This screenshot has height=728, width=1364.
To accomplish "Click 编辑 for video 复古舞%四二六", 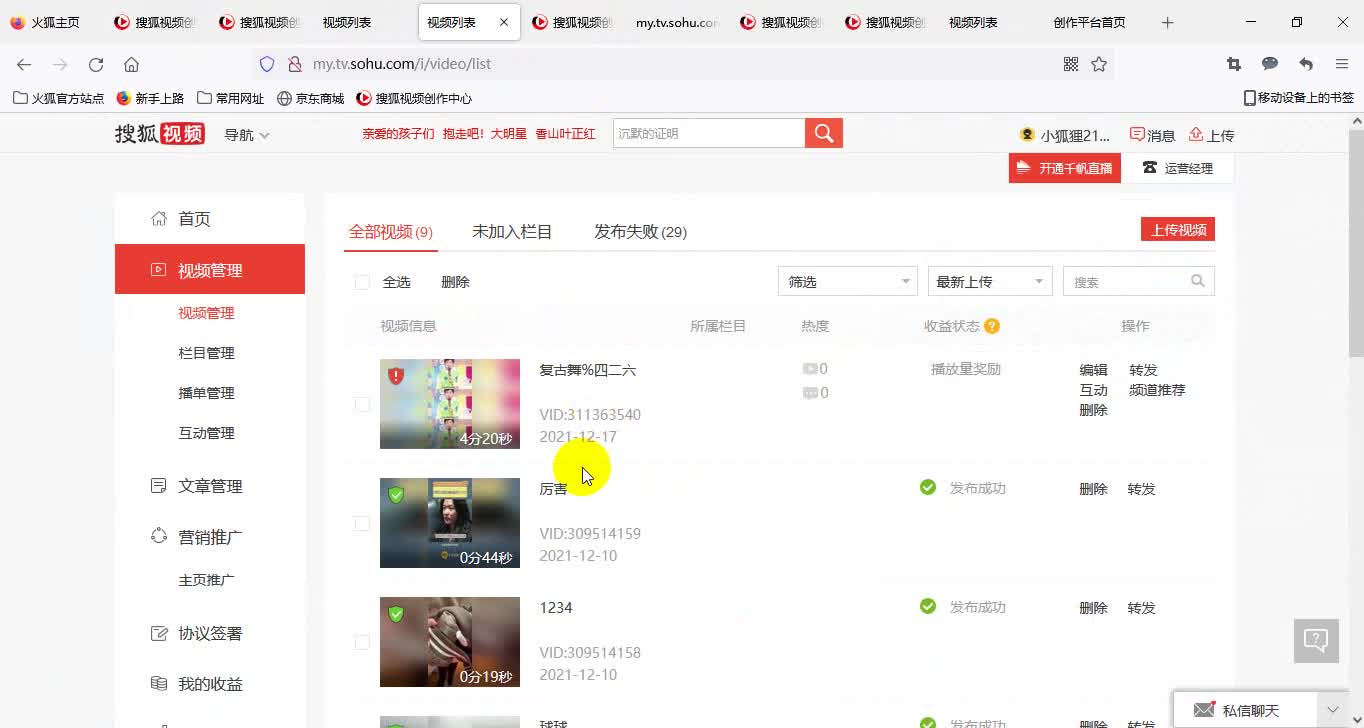I will coord(1094,370).
